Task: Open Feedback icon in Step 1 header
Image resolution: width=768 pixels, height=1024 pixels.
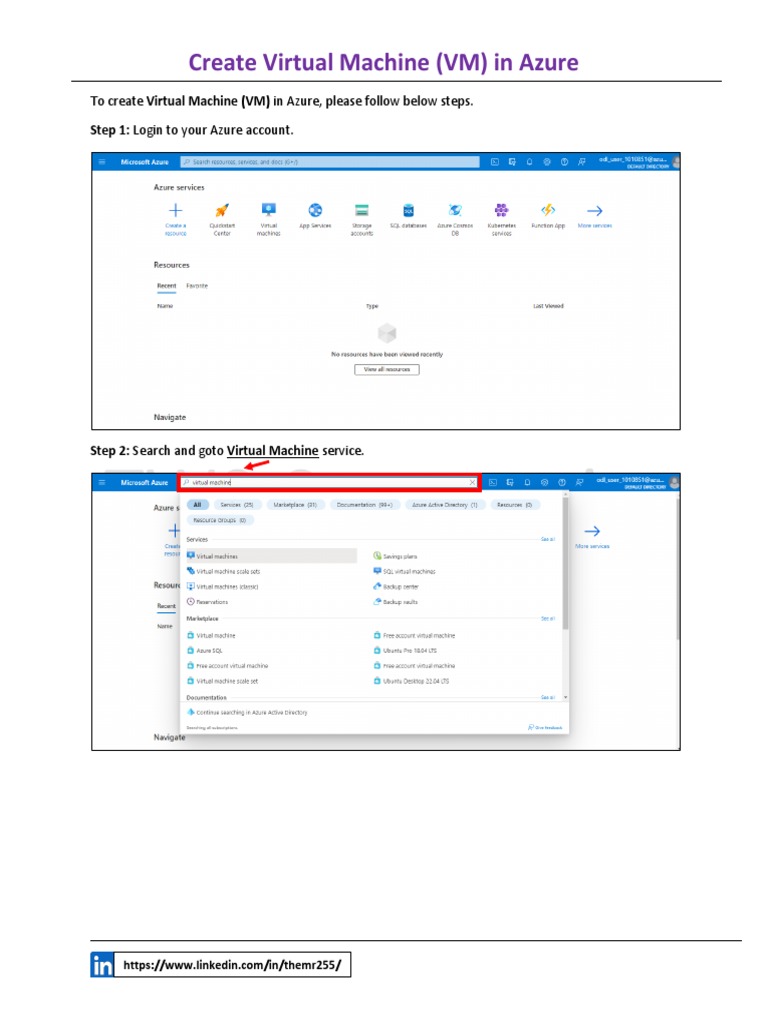Action: coord(581,162)
